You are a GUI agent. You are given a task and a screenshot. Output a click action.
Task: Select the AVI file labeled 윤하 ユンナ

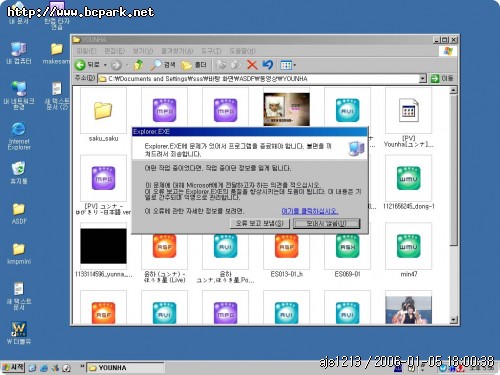(225, 246)
